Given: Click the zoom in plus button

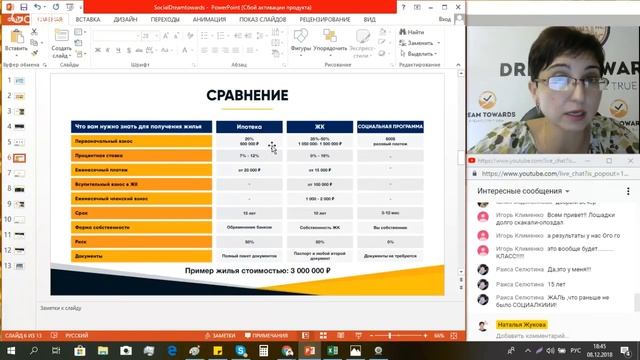Looking at the screenshot, I should pos(425,335).
